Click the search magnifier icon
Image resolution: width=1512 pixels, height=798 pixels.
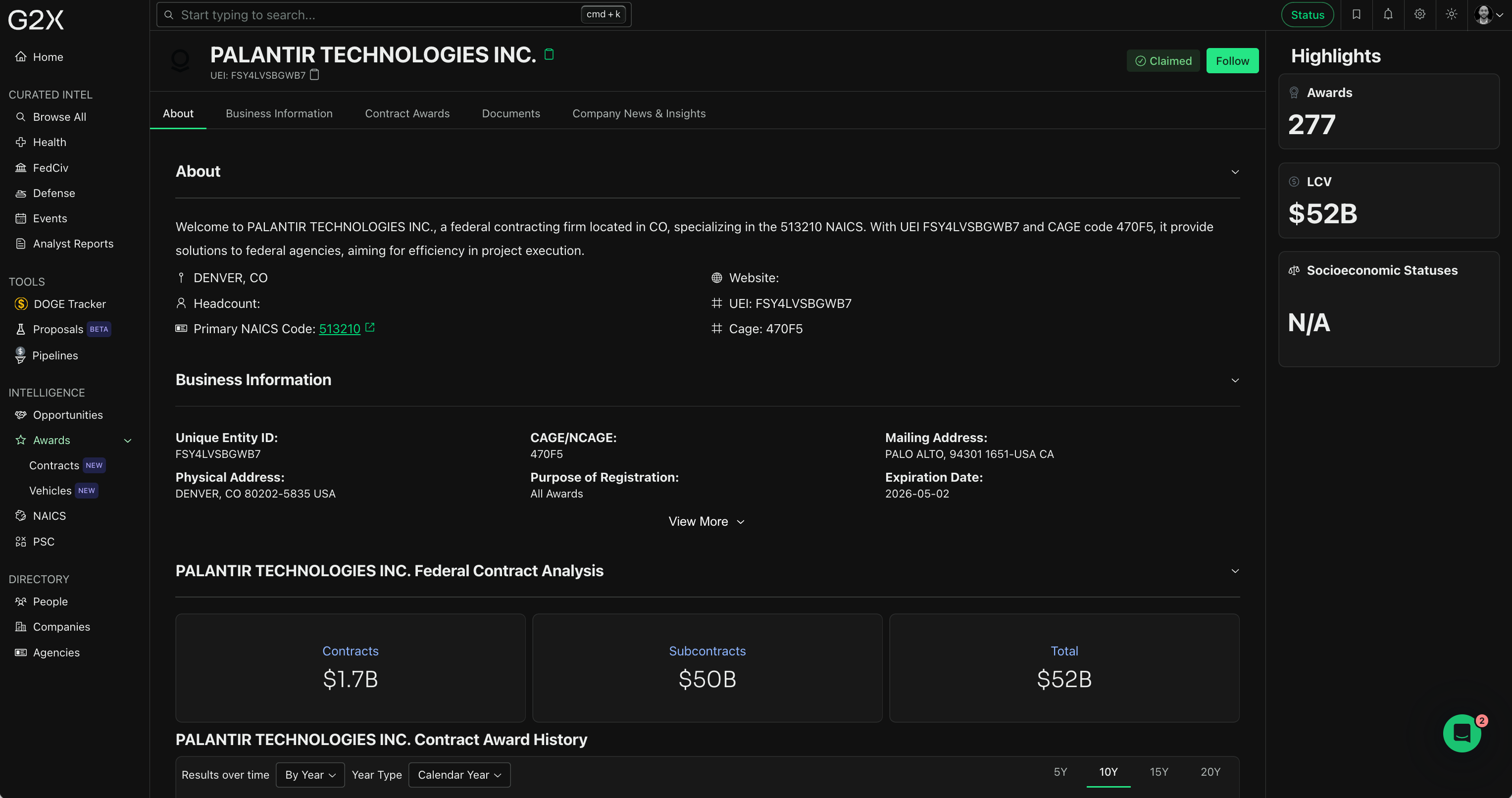pyautogui.click(x=169, y=15)
